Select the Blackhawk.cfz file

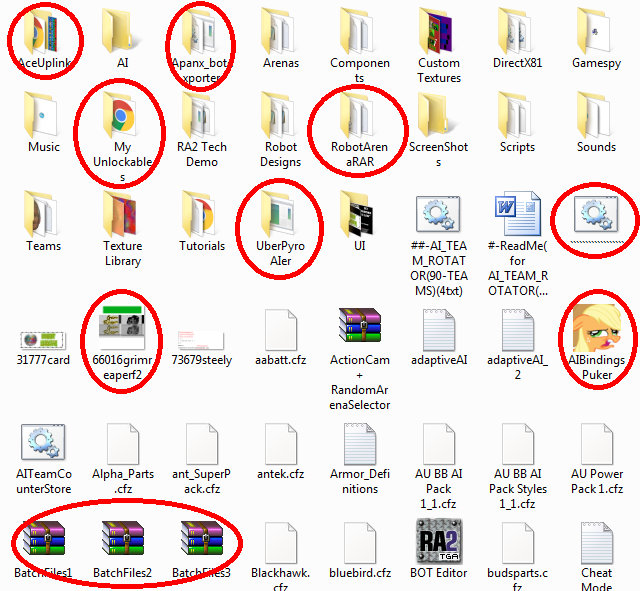coord(281,541)
